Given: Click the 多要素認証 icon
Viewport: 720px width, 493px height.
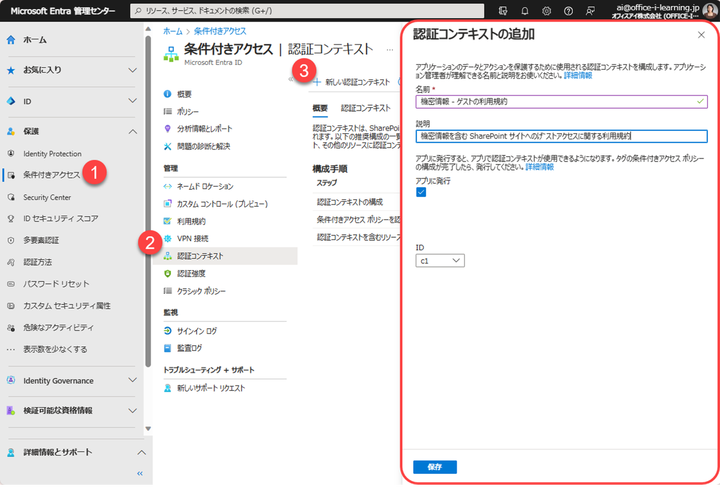Looking at the screenshot, I should [x=11, y=240].
